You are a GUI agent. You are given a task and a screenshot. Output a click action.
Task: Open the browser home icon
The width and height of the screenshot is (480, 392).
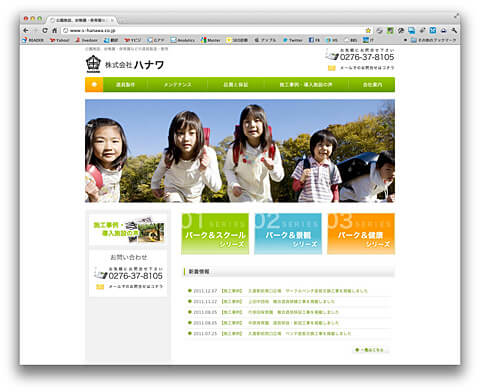coord(54,30)
